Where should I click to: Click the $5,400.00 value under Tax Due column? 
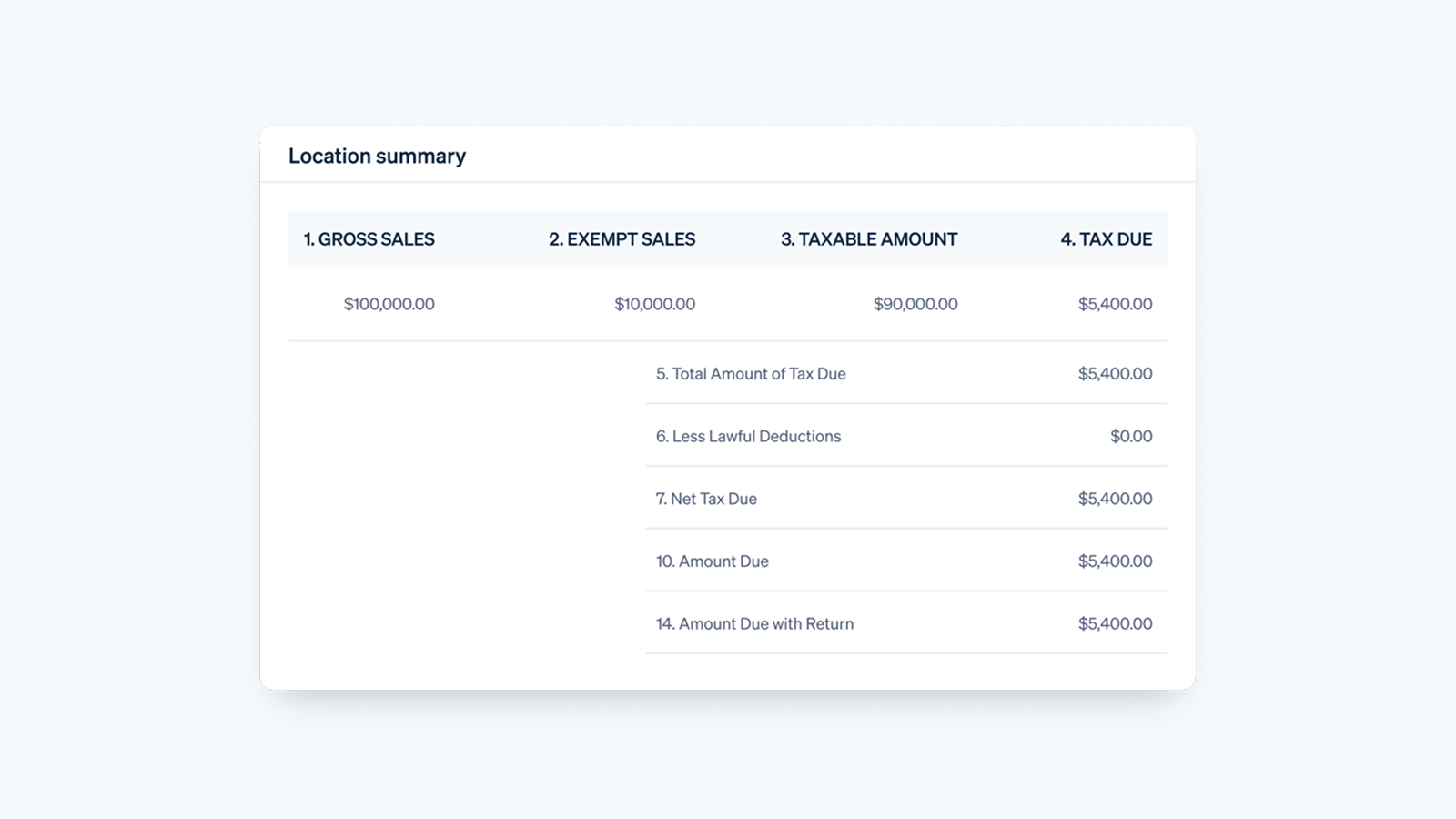click(x=1116, y=304)
